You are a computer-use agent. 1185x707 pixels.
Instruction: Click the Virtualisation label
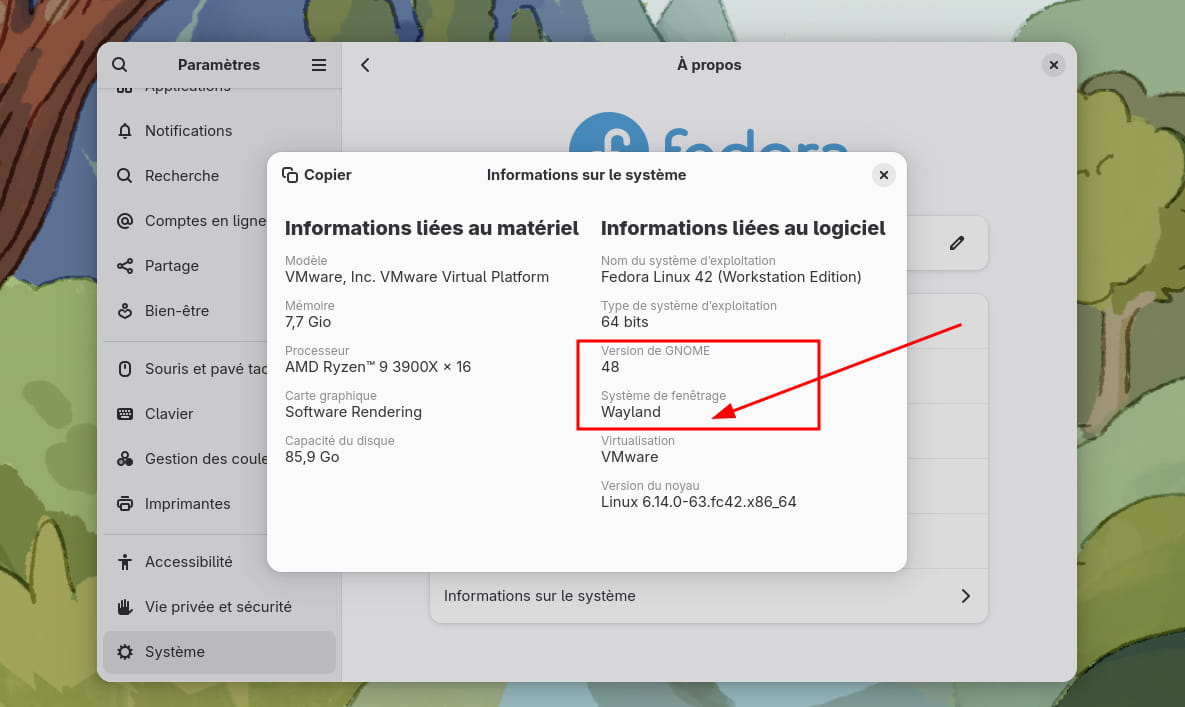point(638,440)
